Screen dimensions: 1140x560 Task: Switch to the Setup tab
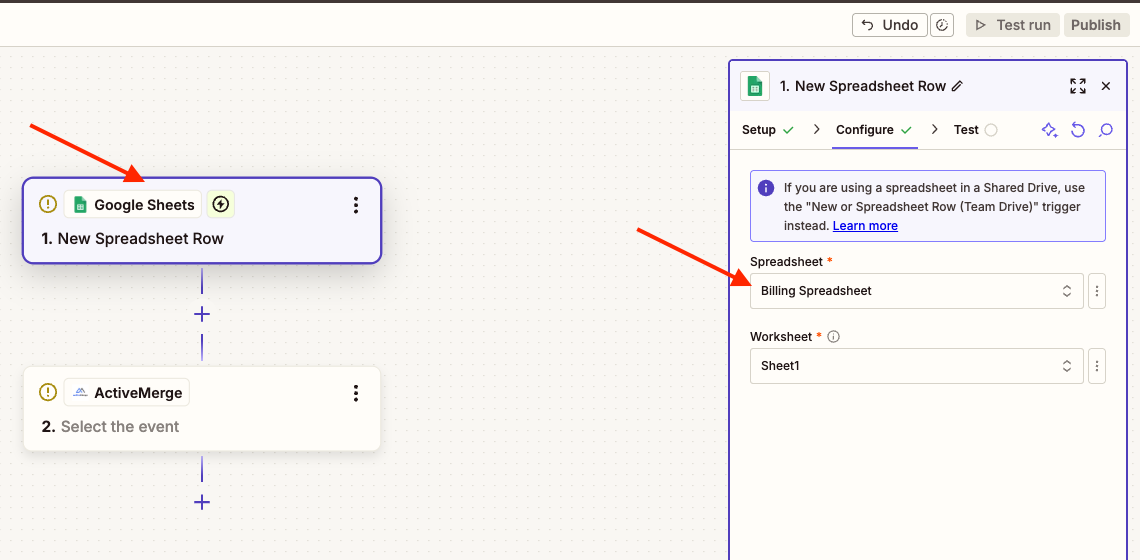click(x=767, y=130)
